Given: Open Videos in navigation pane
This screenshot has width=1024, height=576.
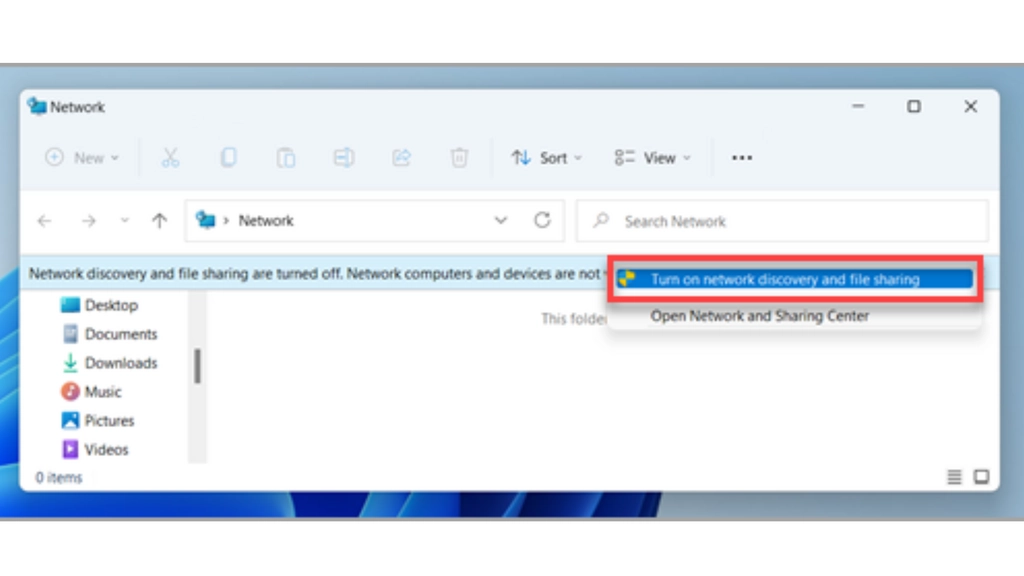Looking at the screenshot, I should tap(95, 449).
